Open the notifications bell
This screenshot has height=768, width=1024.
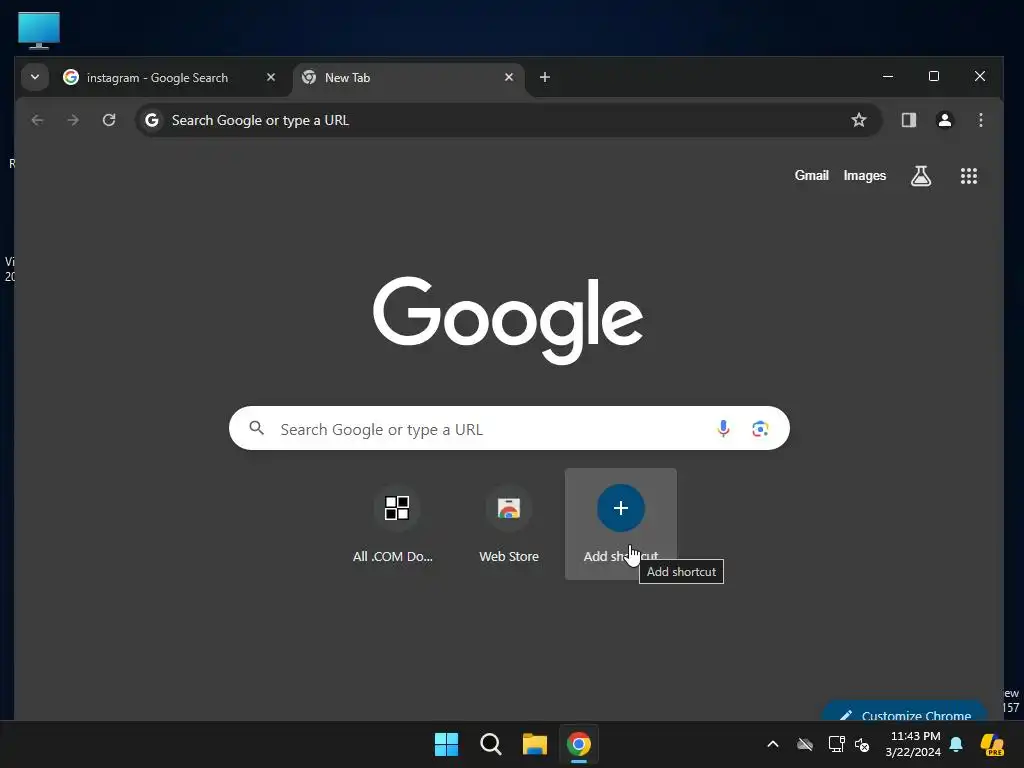956,744
